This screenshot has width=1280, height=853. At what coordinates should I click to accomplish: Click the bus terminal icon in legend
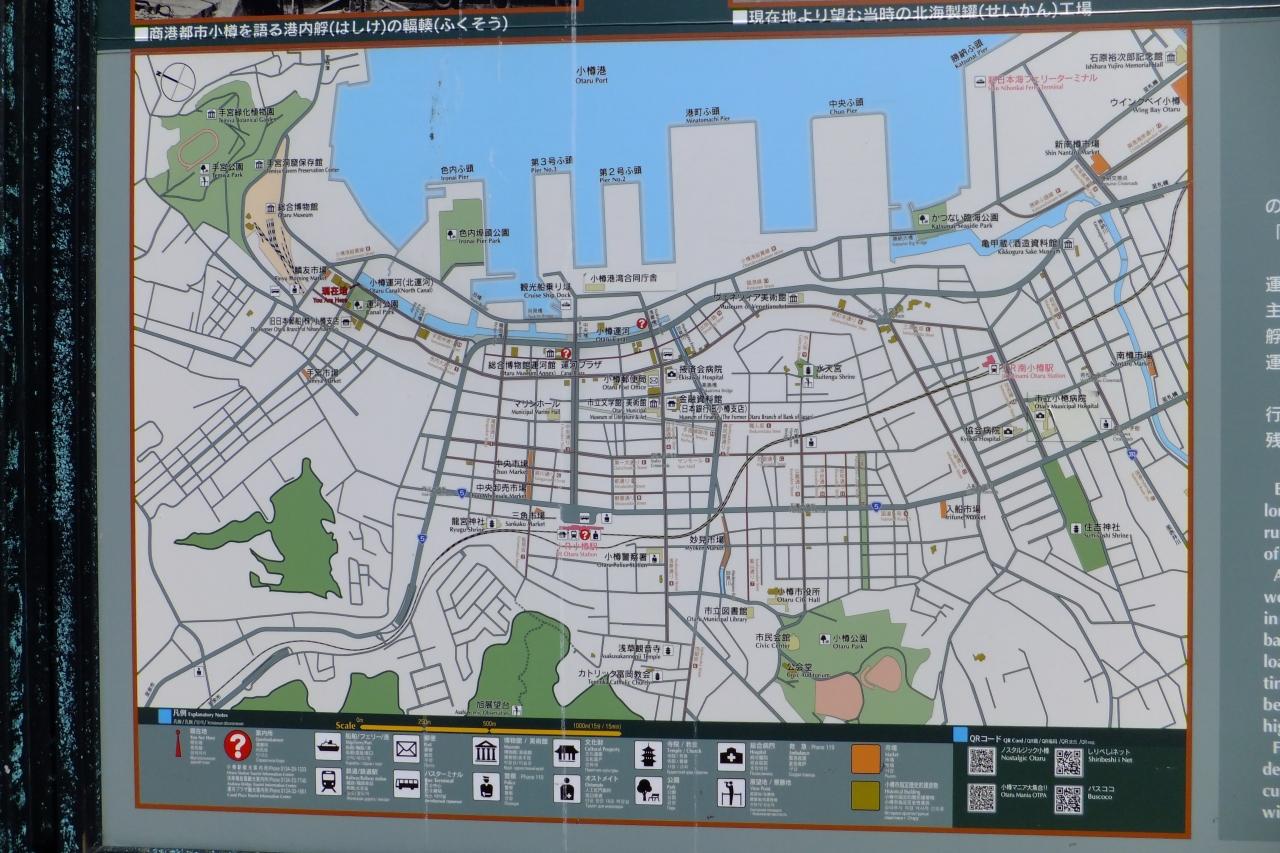406,783
